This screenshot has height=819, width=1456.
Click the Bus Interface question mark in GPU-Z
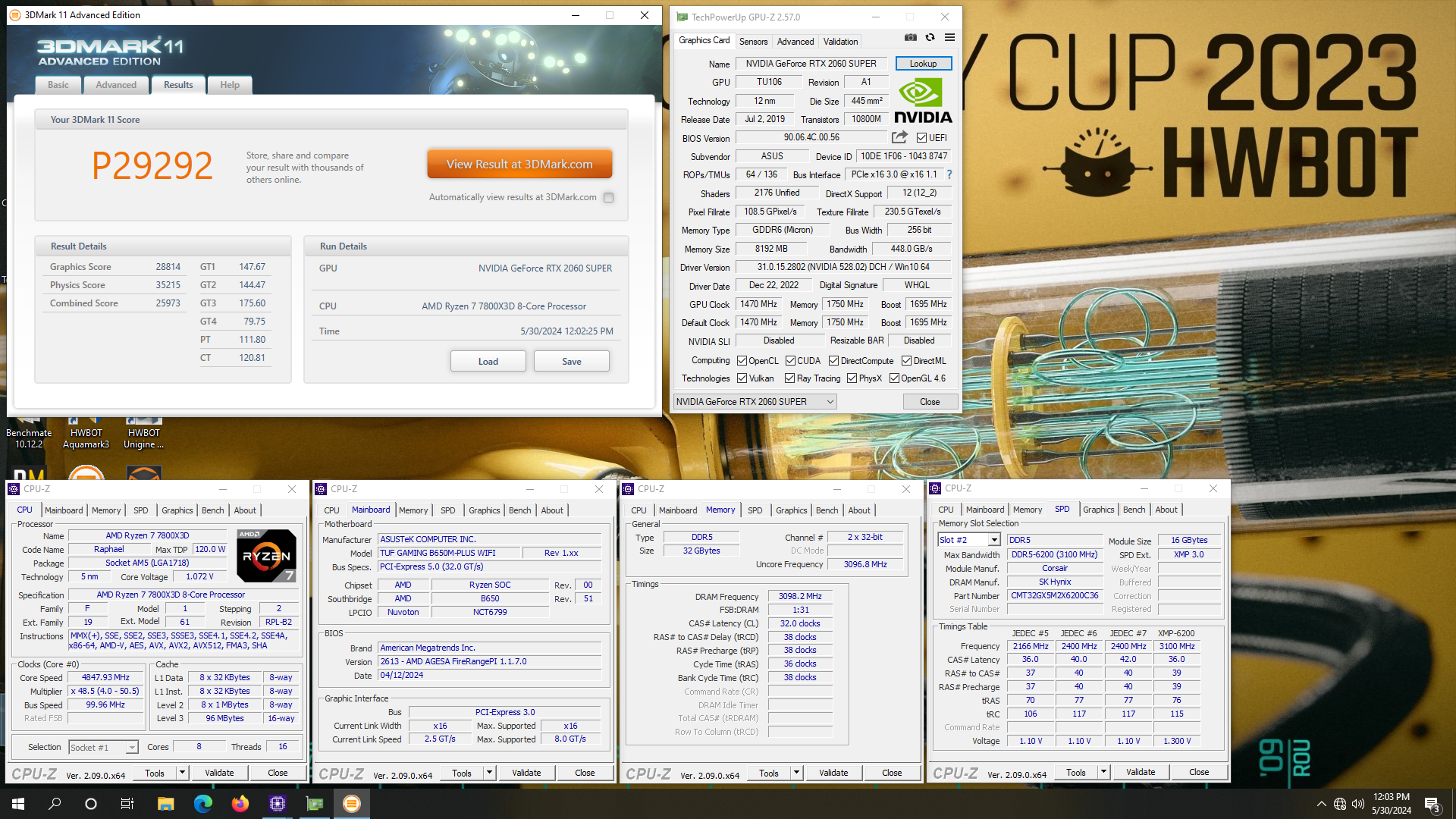point(949,174)
